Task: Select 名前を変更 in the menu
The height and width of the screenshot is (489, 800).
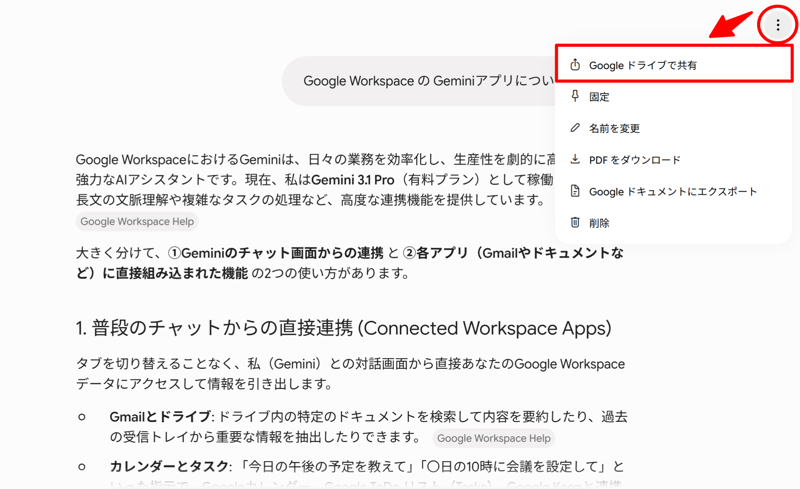Action: [x=673, y=128]
